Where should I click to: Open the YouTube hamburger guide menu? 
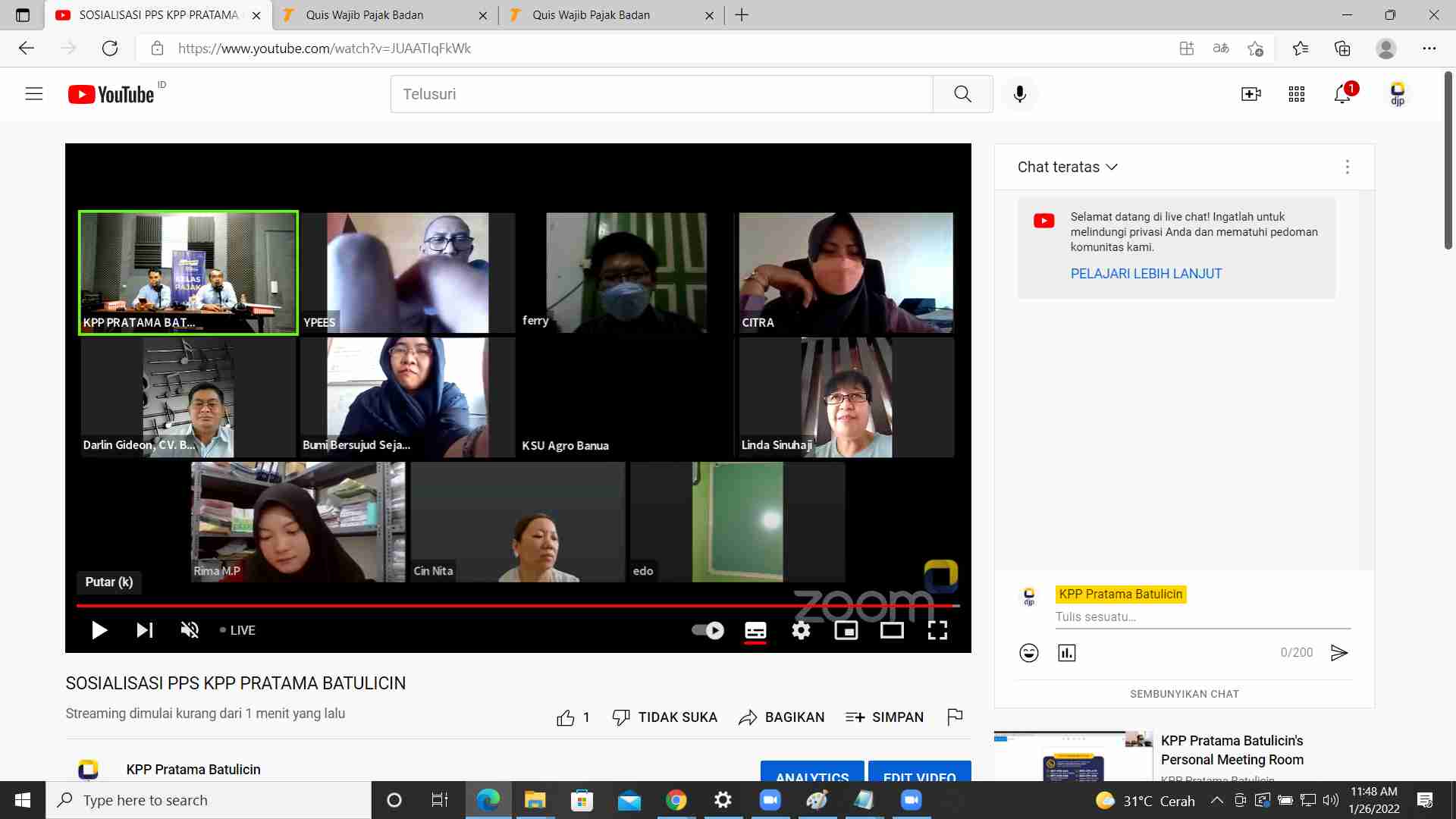pos(34,94)
